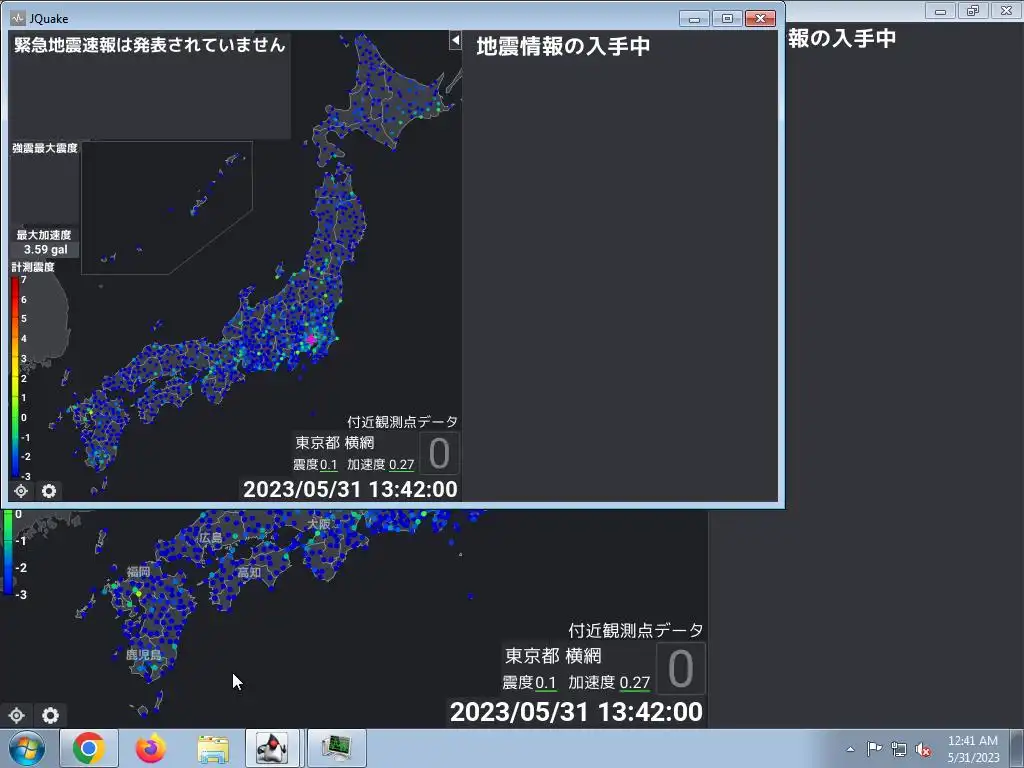The image size is (1024, 768).
Task: Click the magenta Tokyo station marker on the map
Action: tap(311, 340)
